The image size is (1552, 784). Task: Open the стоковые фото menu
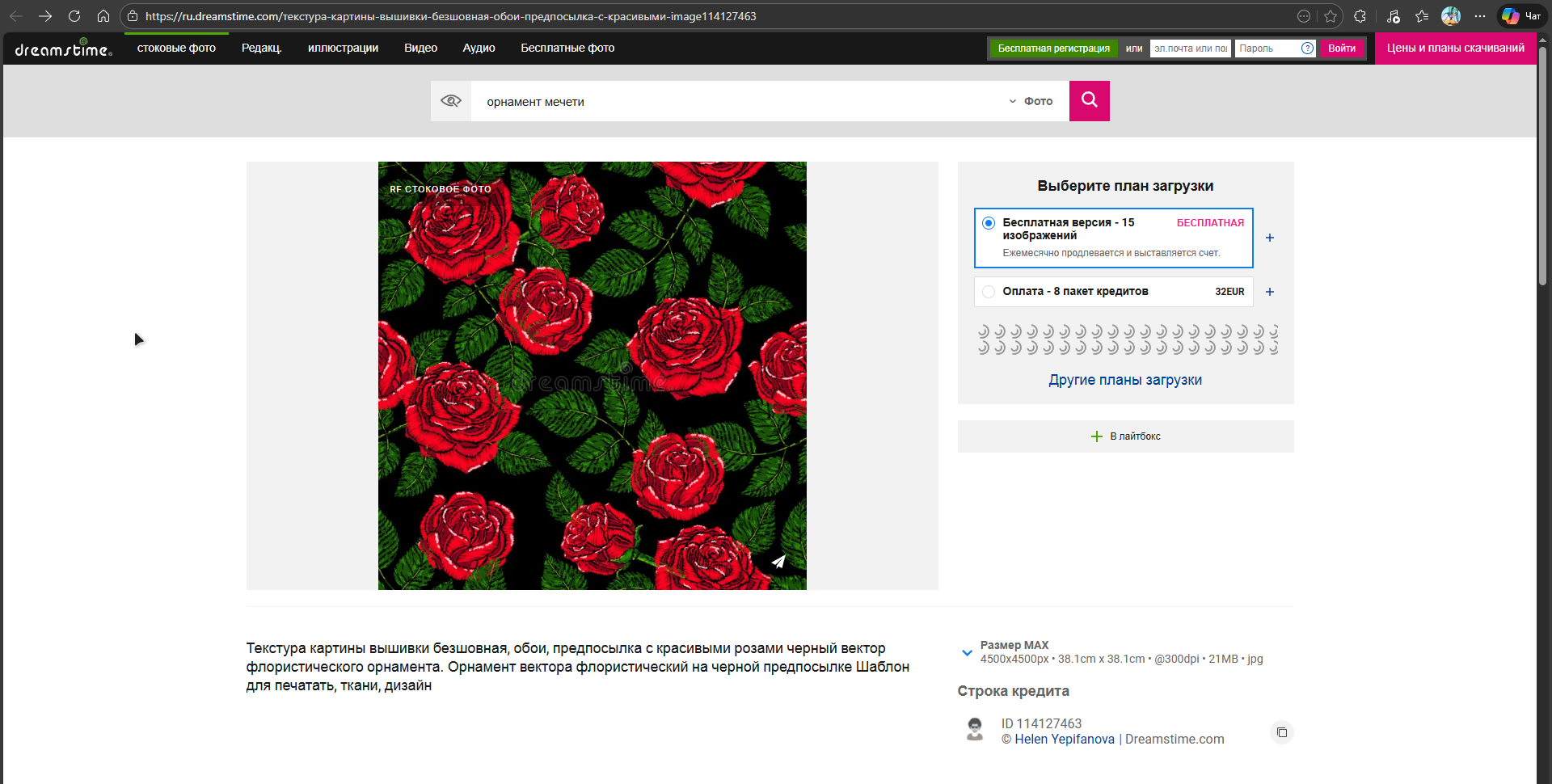pyautogui.click(x=176, y=48)
